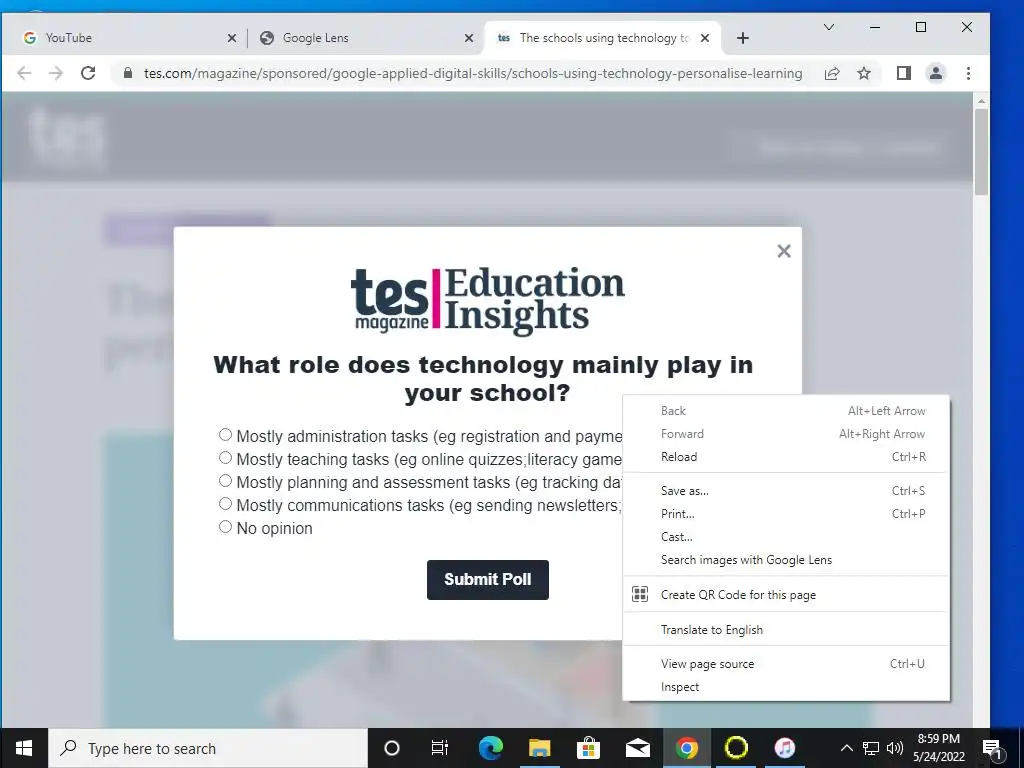Screen dimensions: 1024x768
Task: Open a new tab with plus icon
Action: click(743, 38)
